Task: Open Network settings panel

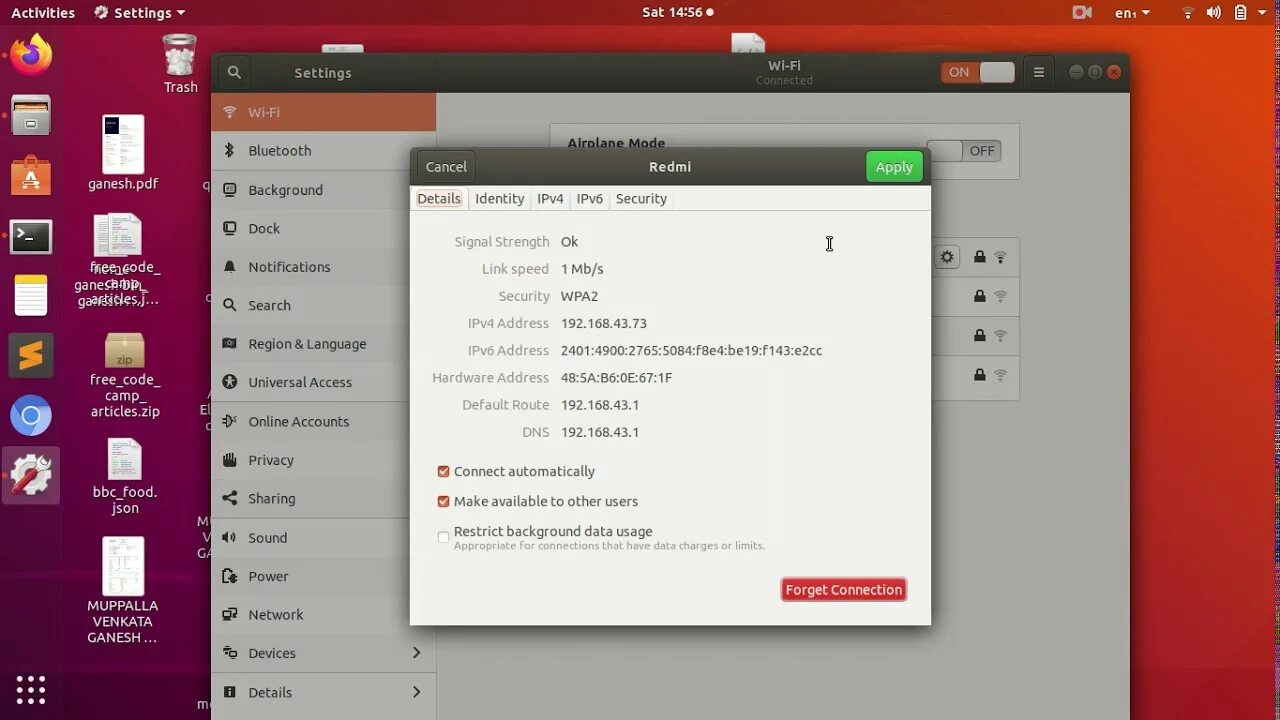Action: [323, 615]
